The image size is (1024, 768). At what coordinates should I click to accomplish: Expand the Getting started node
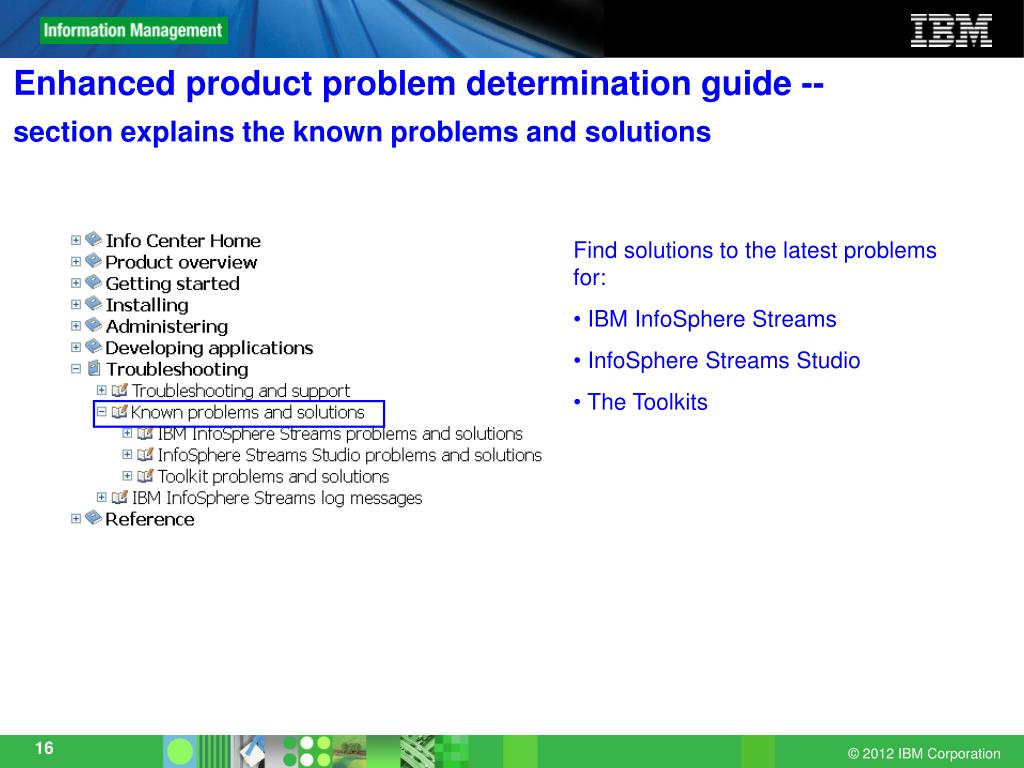click(76, 283)
